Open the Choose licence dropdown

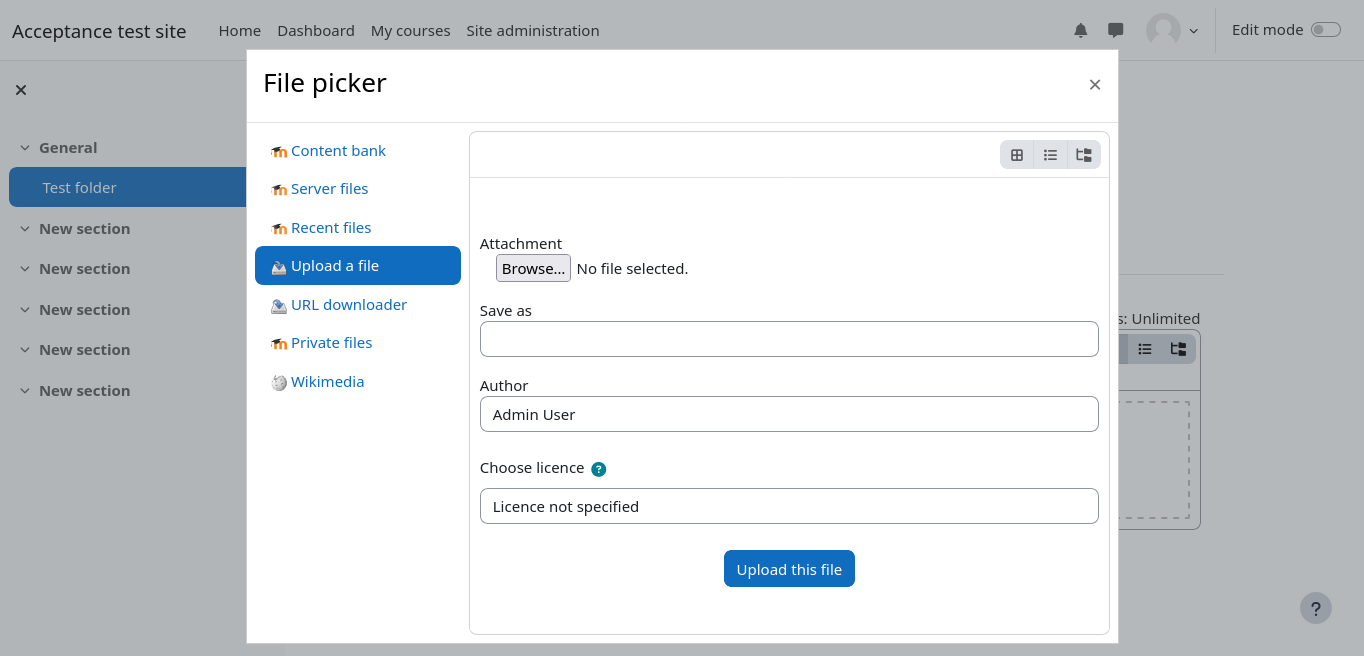(x=789, y=506)
